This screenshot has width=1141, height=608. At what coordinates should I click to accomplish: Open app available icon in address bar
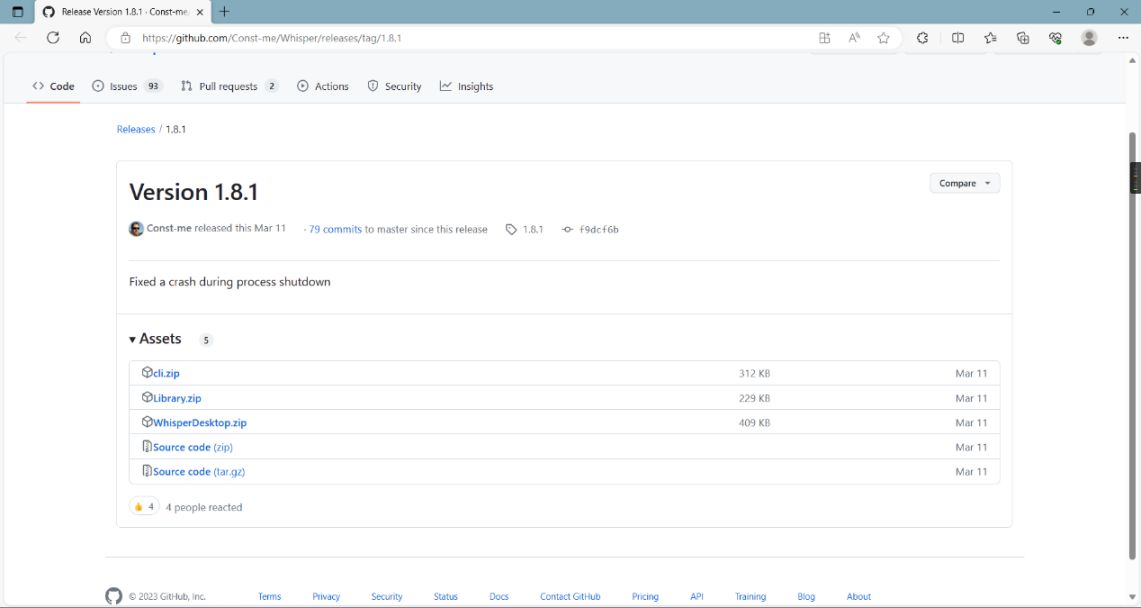(824, 38)
